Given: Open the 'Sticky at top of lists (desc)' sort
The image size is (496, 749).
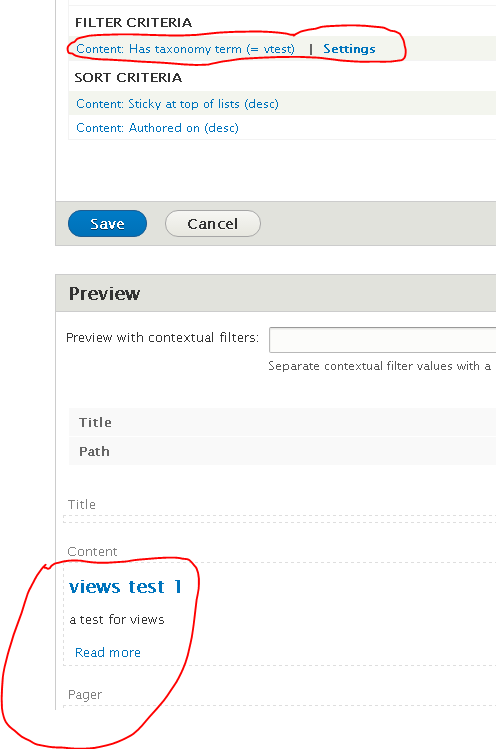Looking at the screenshot, I should click(177, 104).
